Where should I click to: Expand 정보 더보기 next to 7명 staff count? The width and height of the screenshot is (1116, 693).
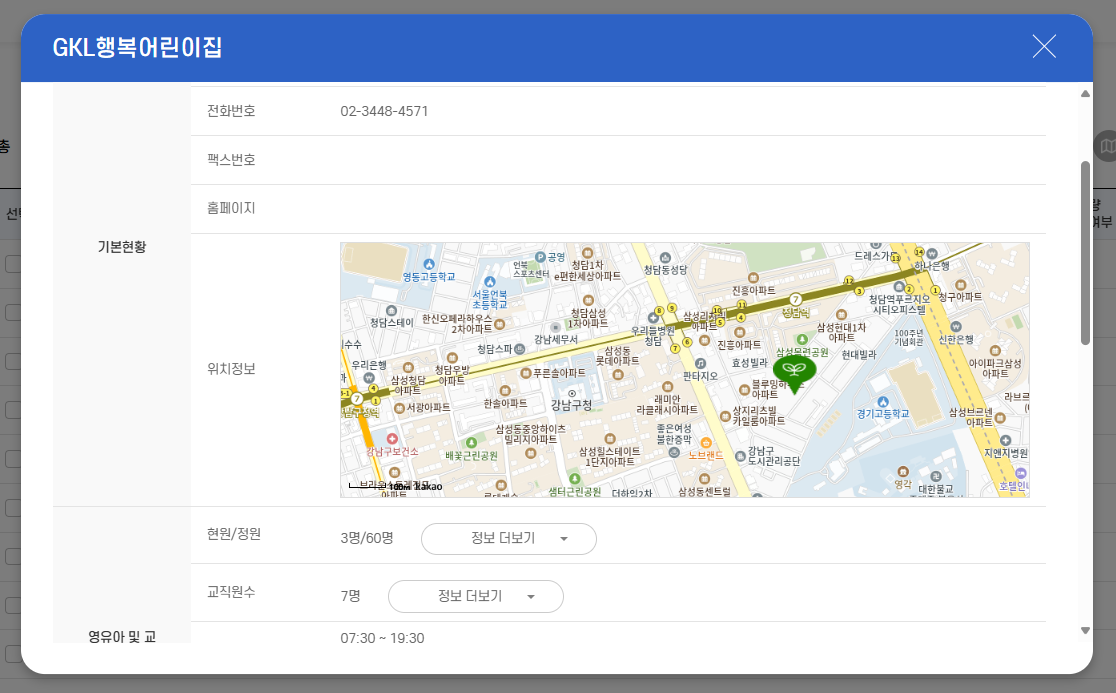(475, 596)
